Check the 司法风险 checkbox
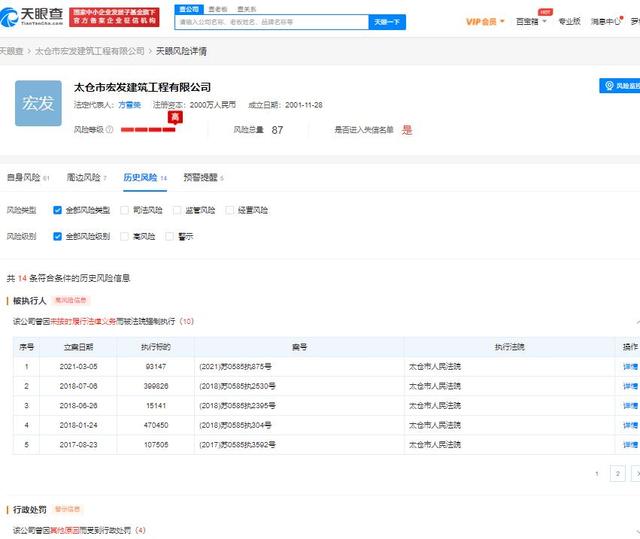The height and width of the screenshot is (539, 640). pyautogui.click(x=124, y=210)
